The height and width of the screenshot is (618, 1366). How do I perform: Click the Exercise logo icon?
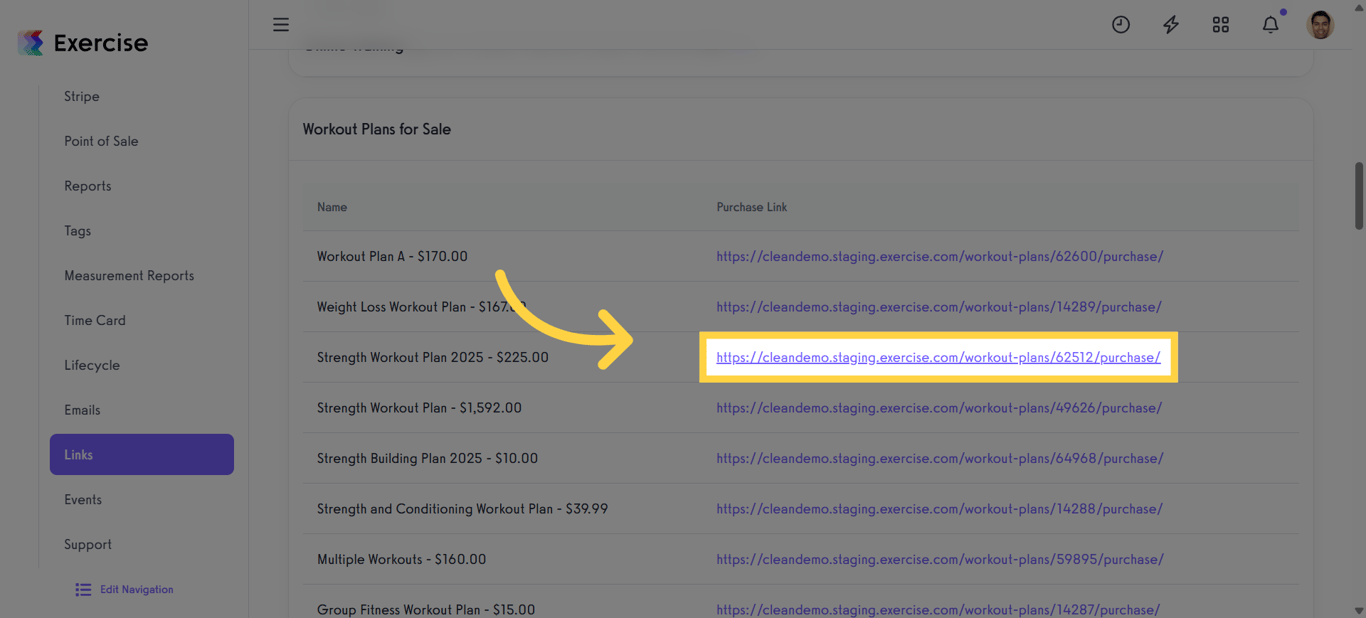[x=31, y=43]
